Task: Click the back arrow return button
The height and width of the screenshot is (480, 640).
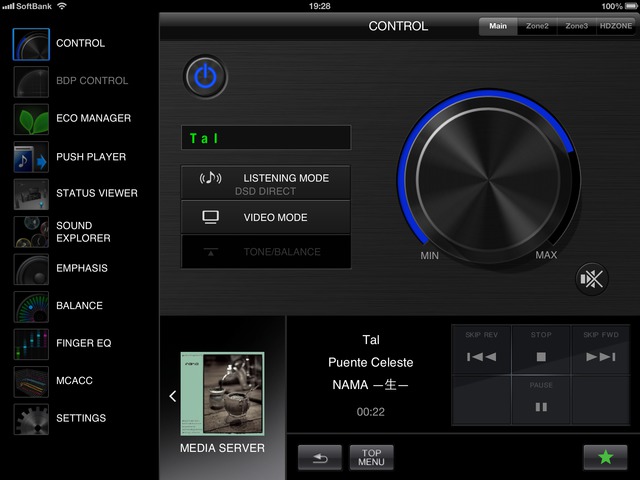Action: pyautogui.click(x=320, y=458)
